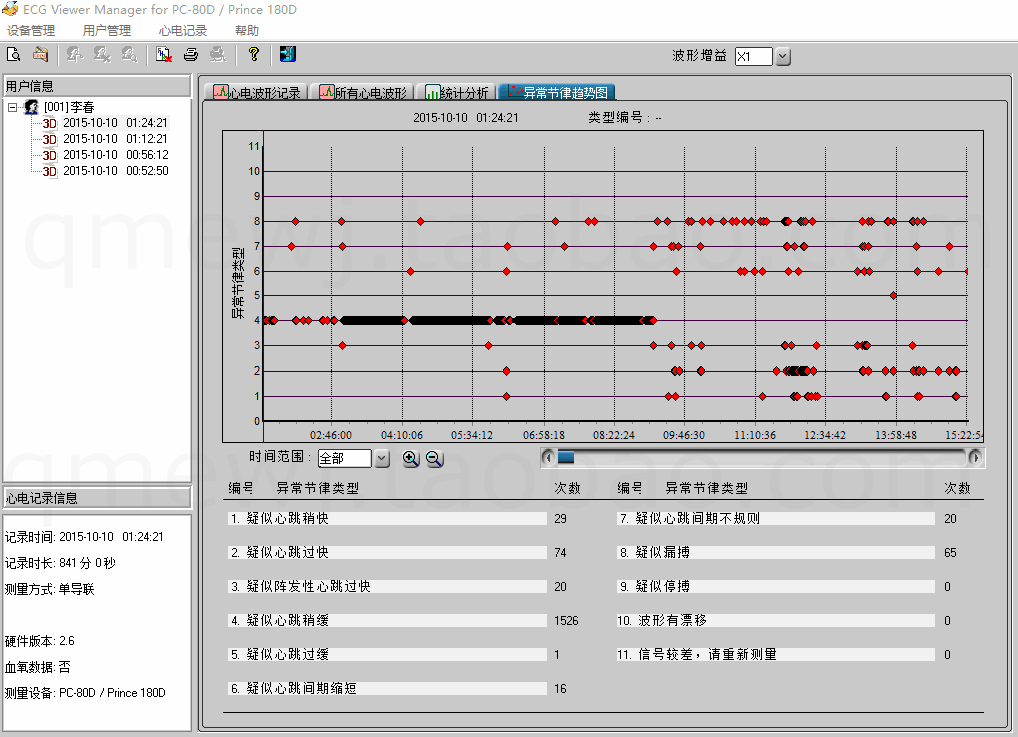Select rhythm type 5 疑似心跳过缓 row
1018x737 pixels.
point(387,654)
